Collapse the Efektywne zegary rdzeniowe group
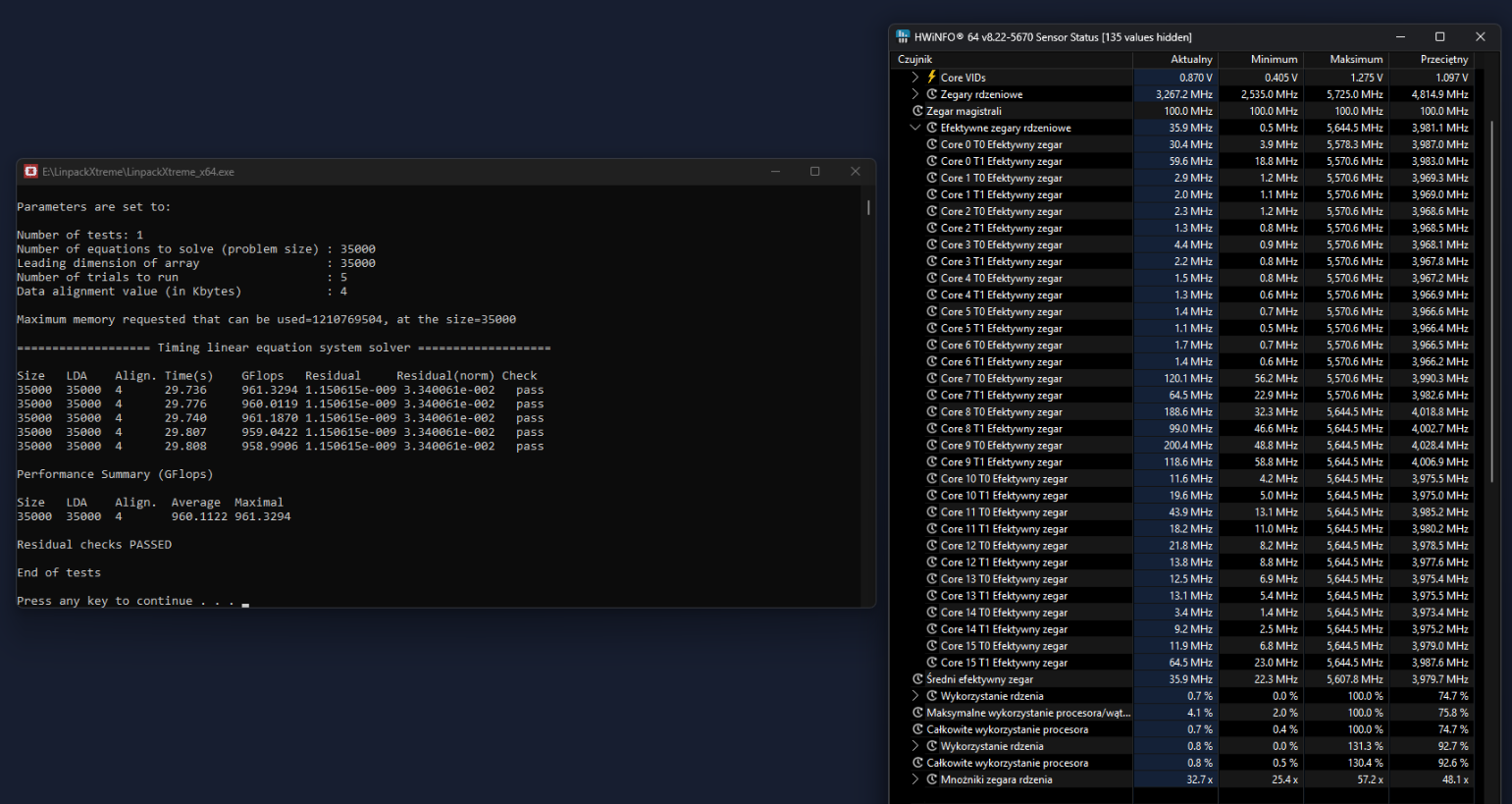This screenshot has height=804, width=1512. 915,128
